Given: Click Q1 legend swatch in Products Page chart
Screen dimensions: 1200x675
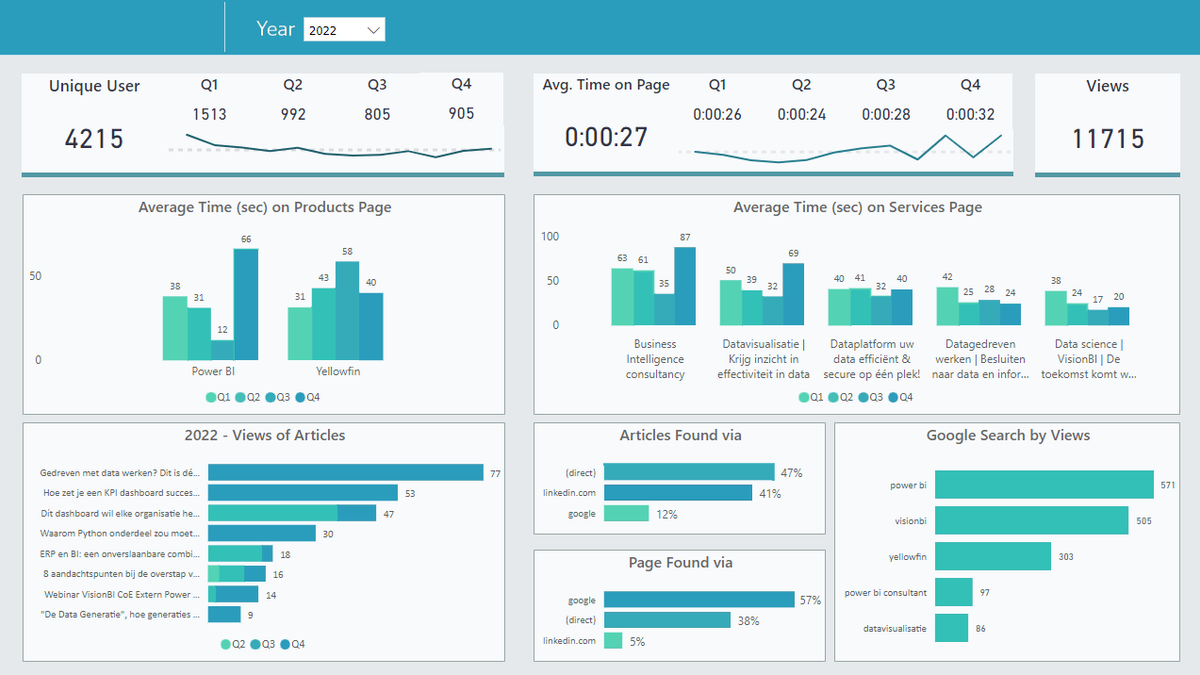Looking at the screenshot, I should point(211,397).
